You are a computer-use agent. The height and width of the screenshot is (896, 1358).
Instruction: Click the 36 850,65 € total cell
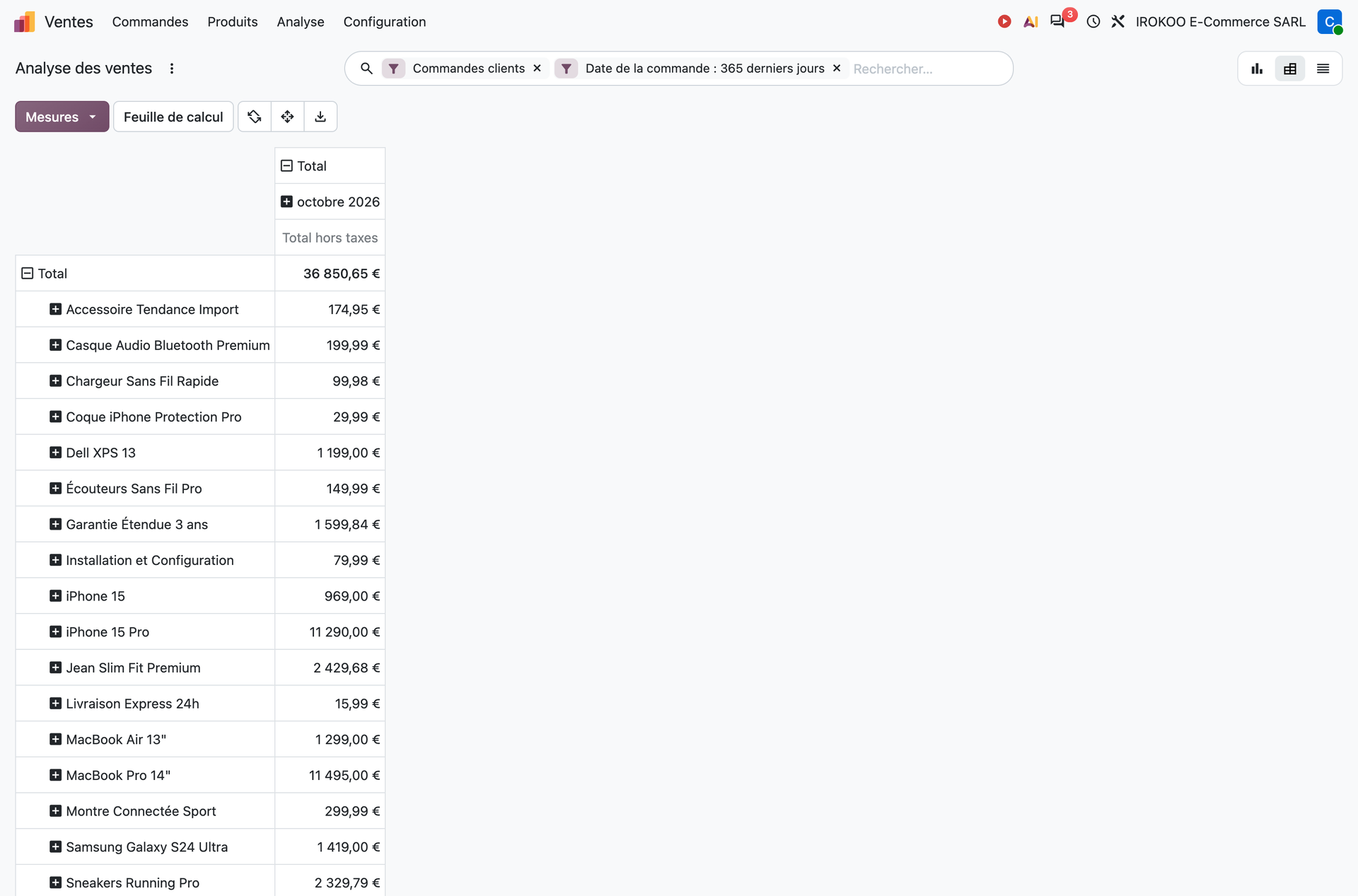(x=330, y=274)
